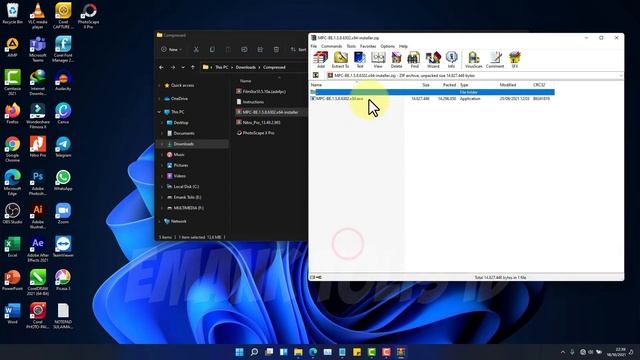Click the View icon in WinRAR toolbar
The height and width of the screenshot is (360, 640).
click(x=378, y=60)
